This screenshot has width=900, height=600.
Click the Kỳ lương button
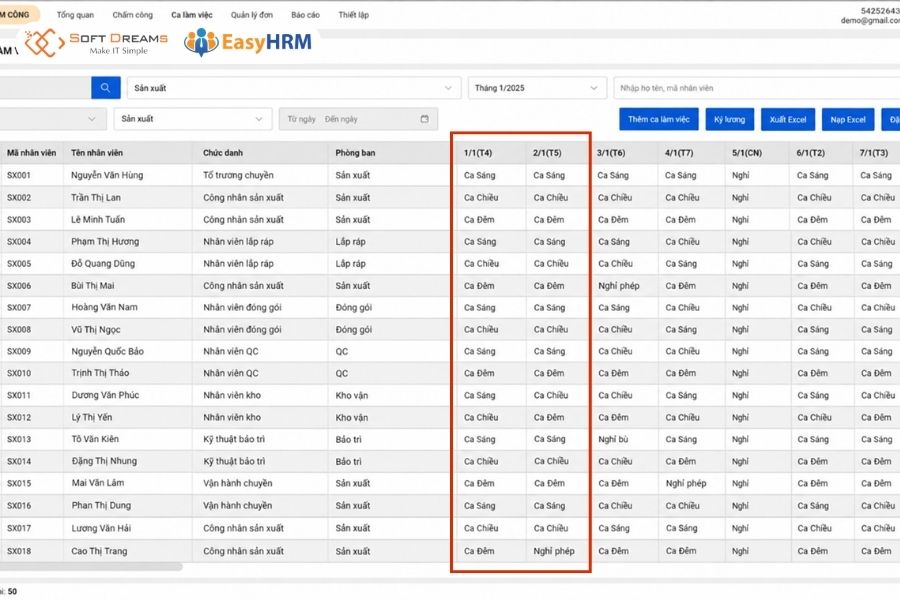730,119
